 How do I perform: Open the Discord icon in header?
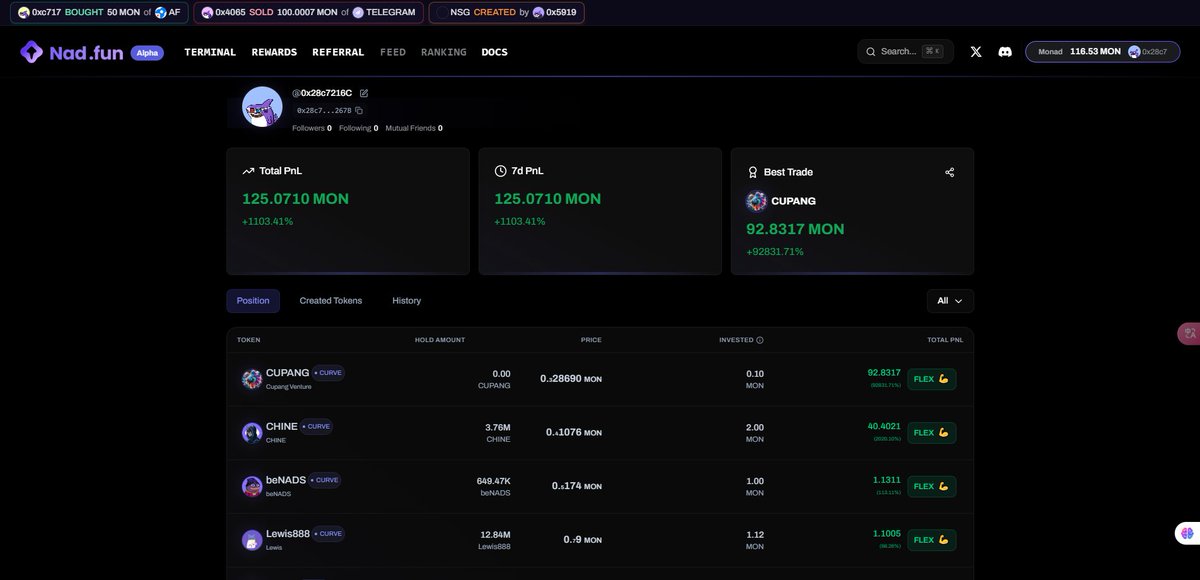click(x=1005, y=52)
